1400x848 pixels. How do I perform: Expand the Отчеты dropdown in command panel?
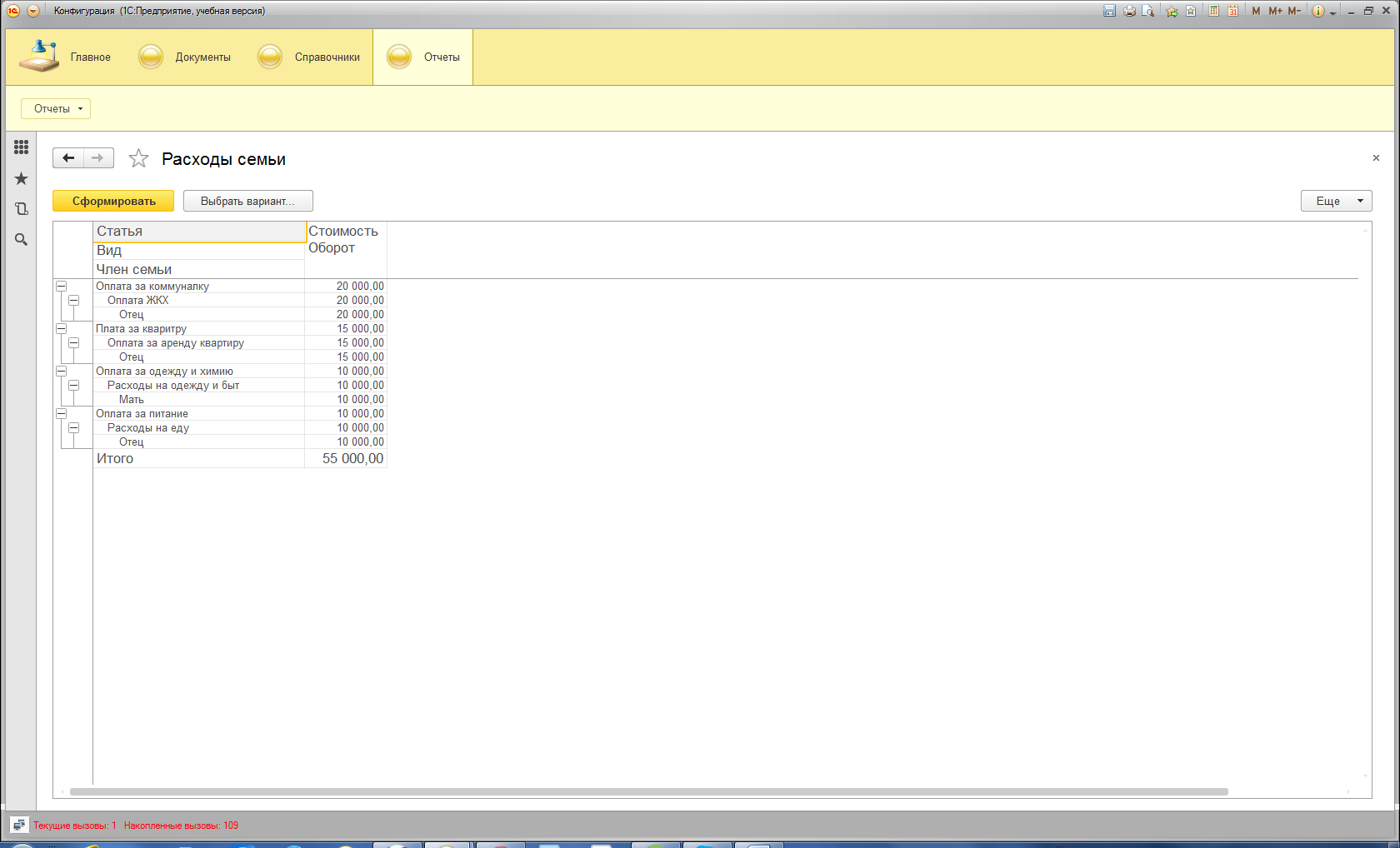point(56,108)
